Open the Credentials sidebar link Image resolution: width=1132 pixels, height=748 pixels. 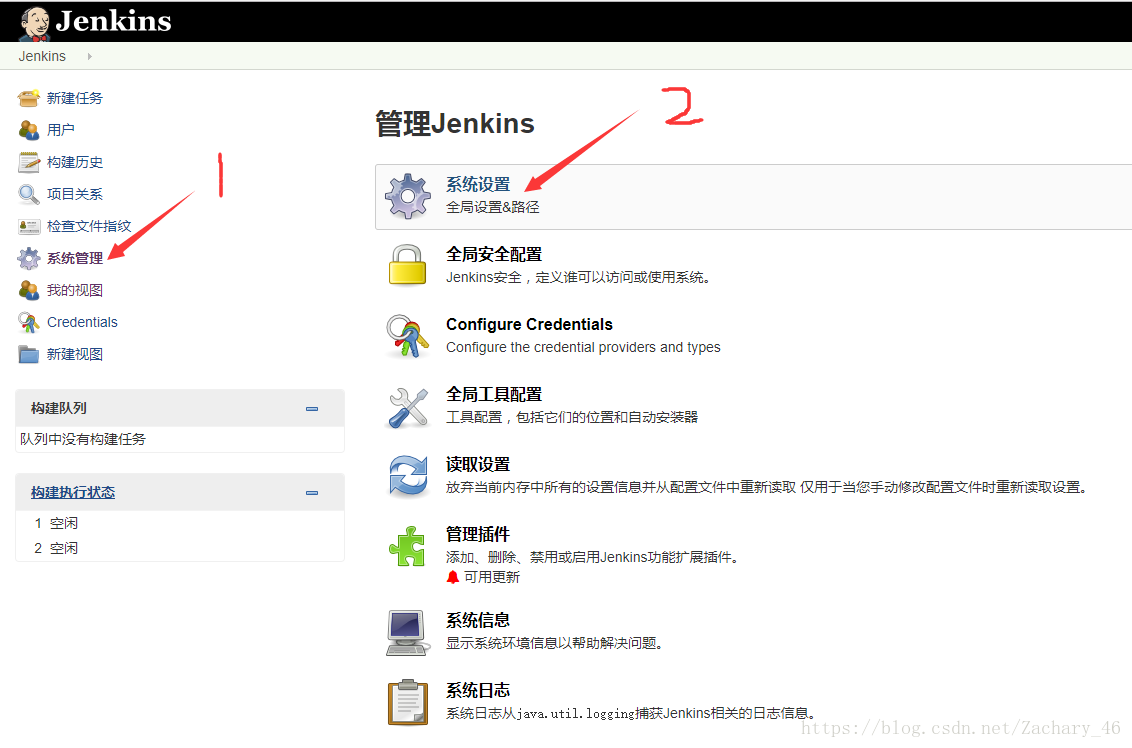(x=82, y=322)
